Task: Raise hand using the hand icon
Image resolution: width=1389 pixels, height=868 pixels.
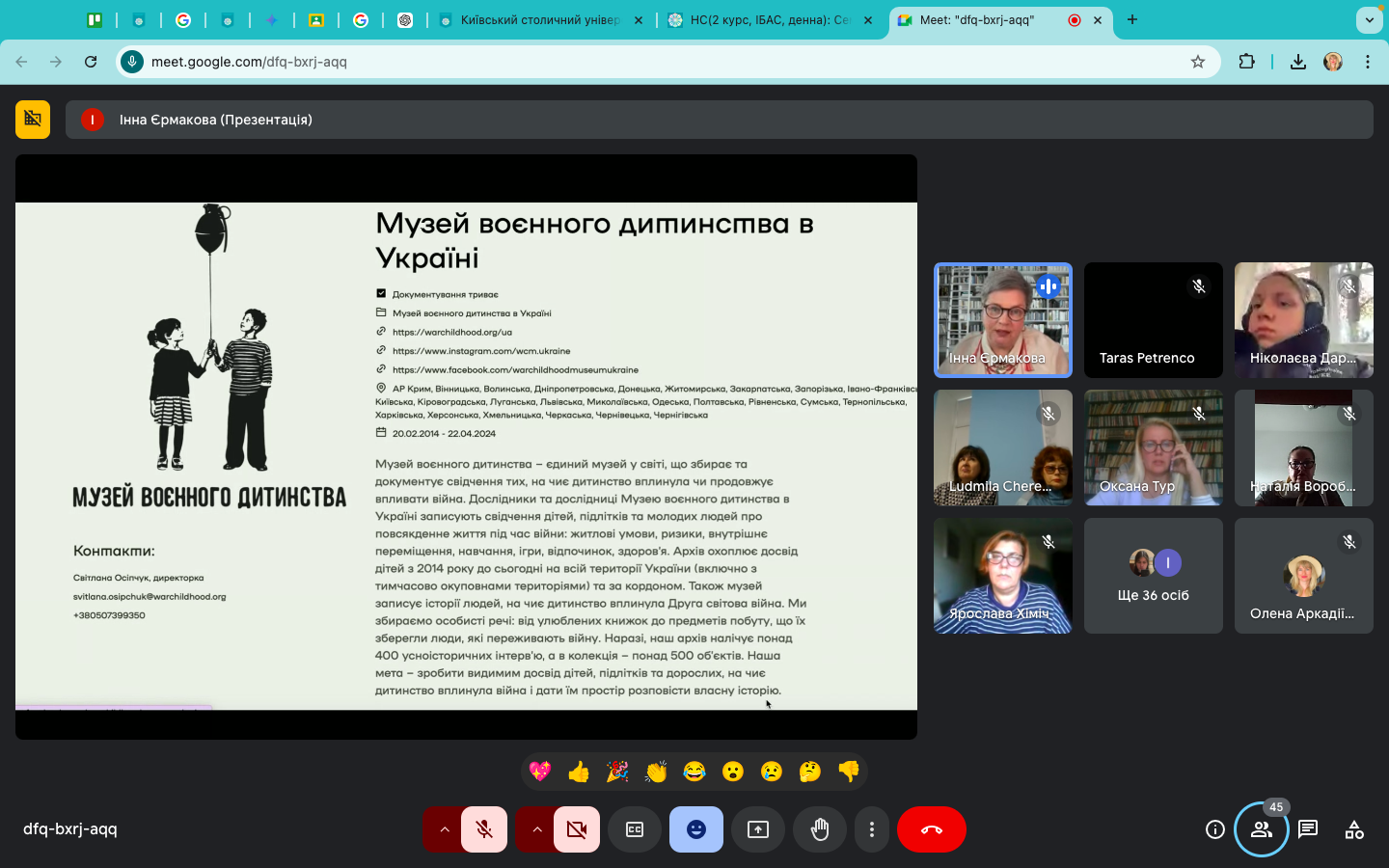Action: click(x=820, y=829)
